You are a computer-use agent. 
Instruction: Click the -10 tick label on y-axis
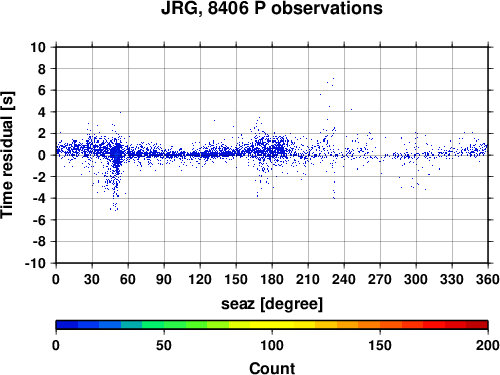coord(35,263)
